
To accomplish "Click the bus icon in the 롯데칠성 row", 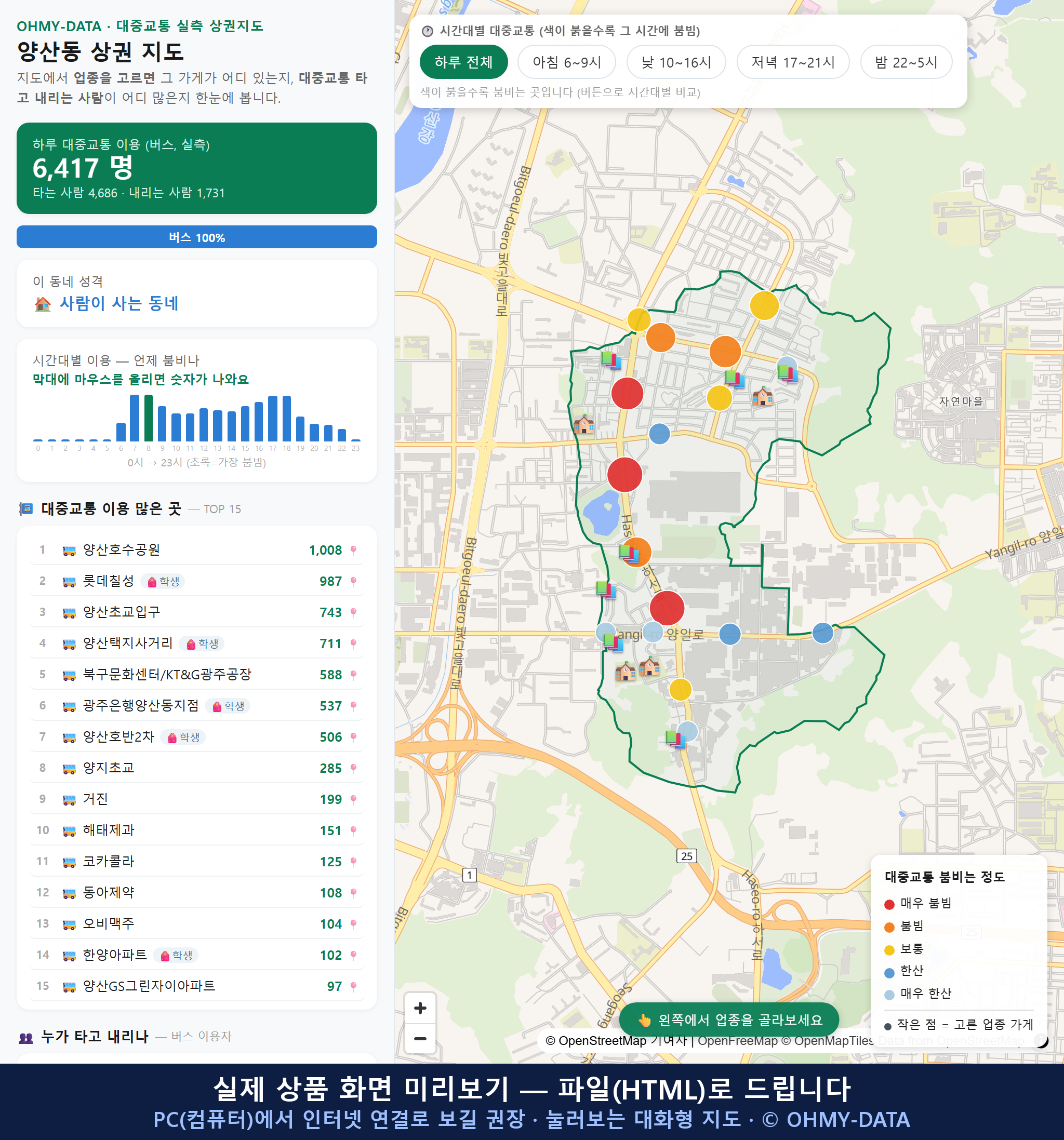I will pos(69,582).
